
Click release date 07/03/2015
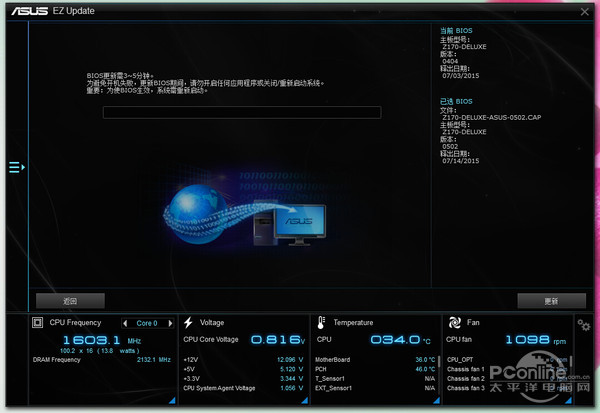pos(461,76)
